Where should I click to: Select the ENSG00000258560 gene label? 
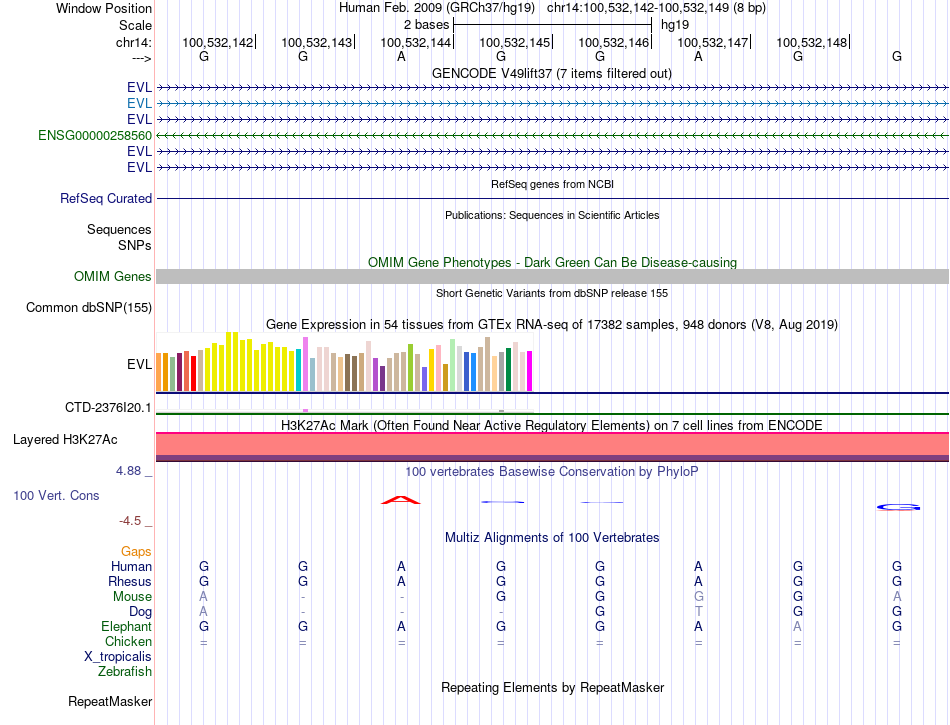[x=95, y=135]
